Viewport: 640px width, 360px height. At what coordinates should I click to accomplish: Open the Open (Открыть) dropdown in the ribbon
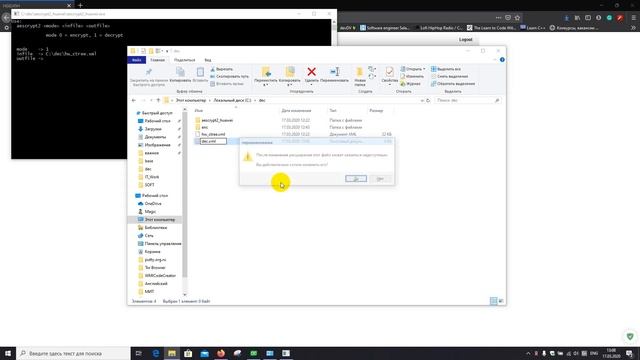(413, 69)
